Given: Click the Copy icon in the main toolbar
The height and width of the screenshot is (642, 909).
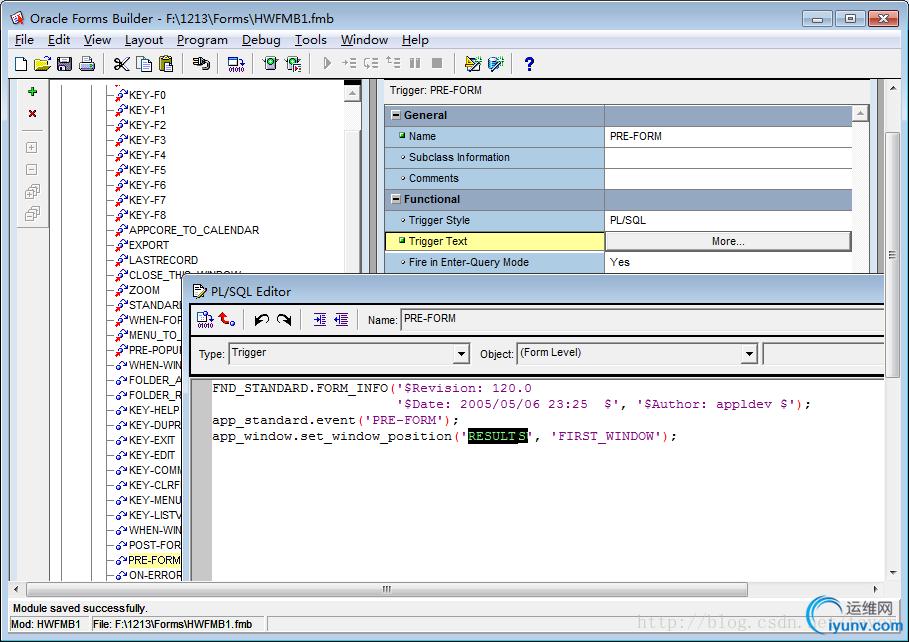Looking at the screenshot, I should click(x=144, y=64).
